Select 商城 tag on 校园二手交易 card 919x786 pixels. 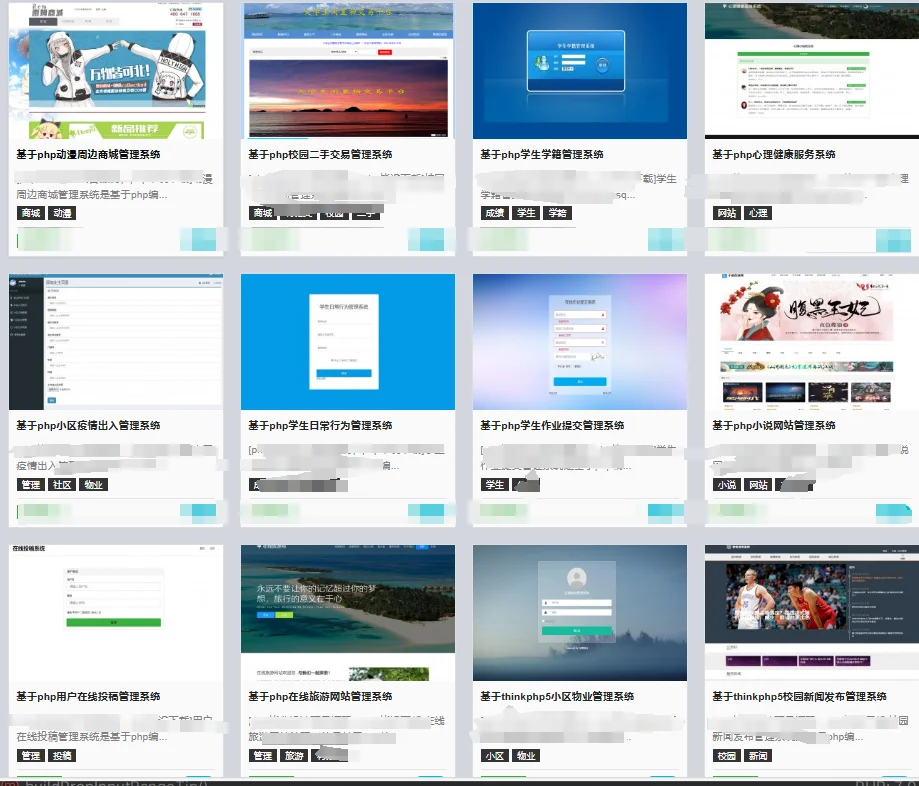[x=263, y=213]
